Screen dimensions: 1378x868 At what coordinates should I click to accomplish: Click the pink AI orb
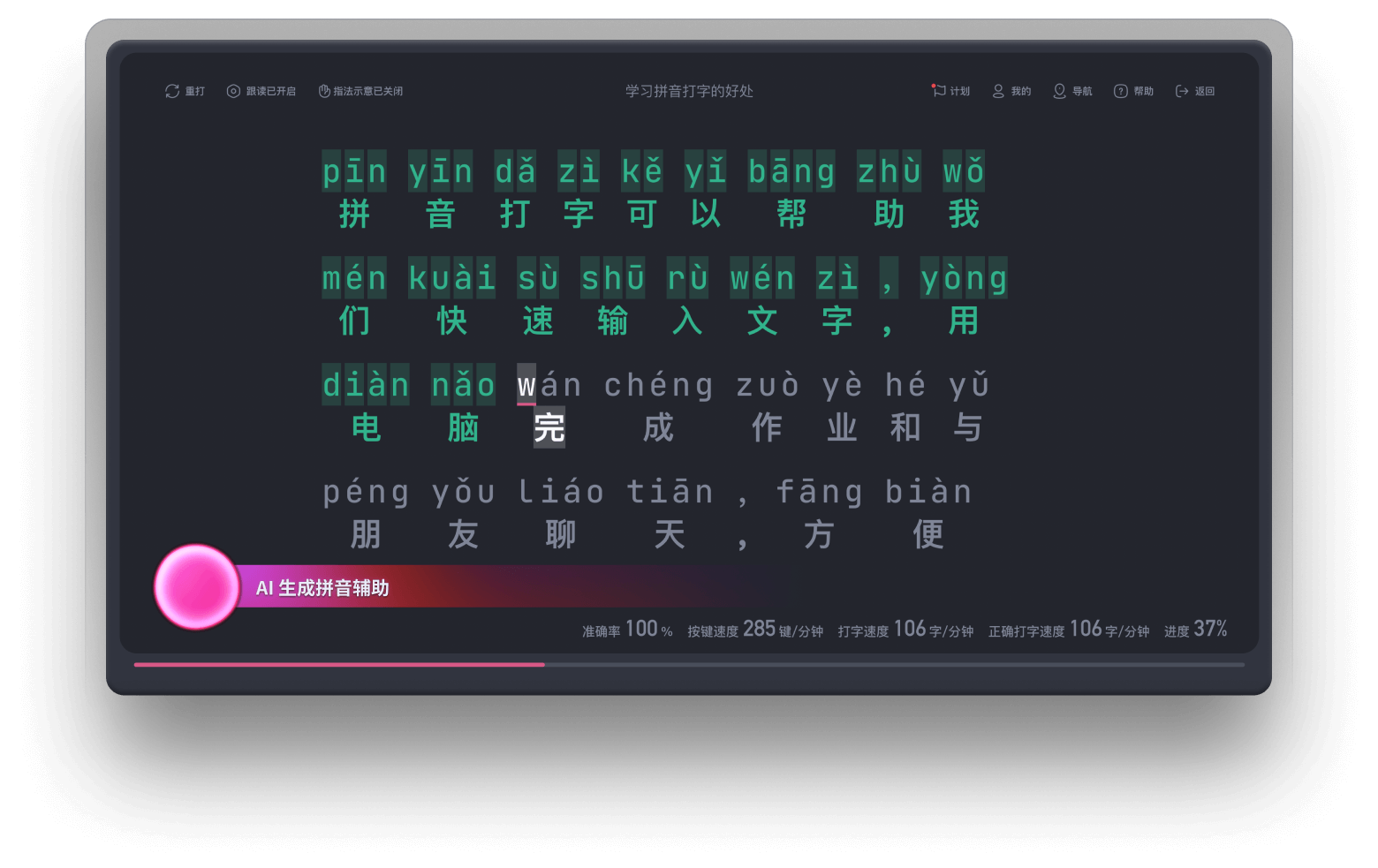coord(196,587)
